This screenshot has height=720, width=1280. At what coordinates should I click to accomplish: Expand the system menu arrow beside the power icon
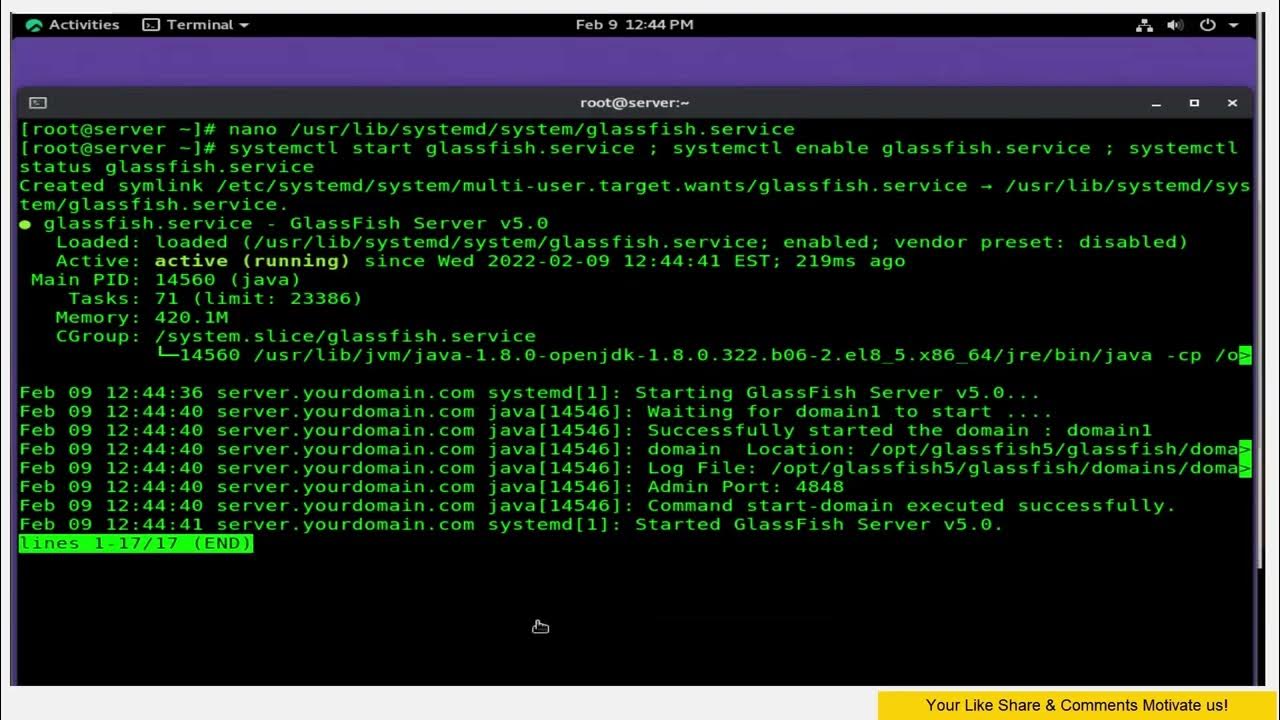1233,25
